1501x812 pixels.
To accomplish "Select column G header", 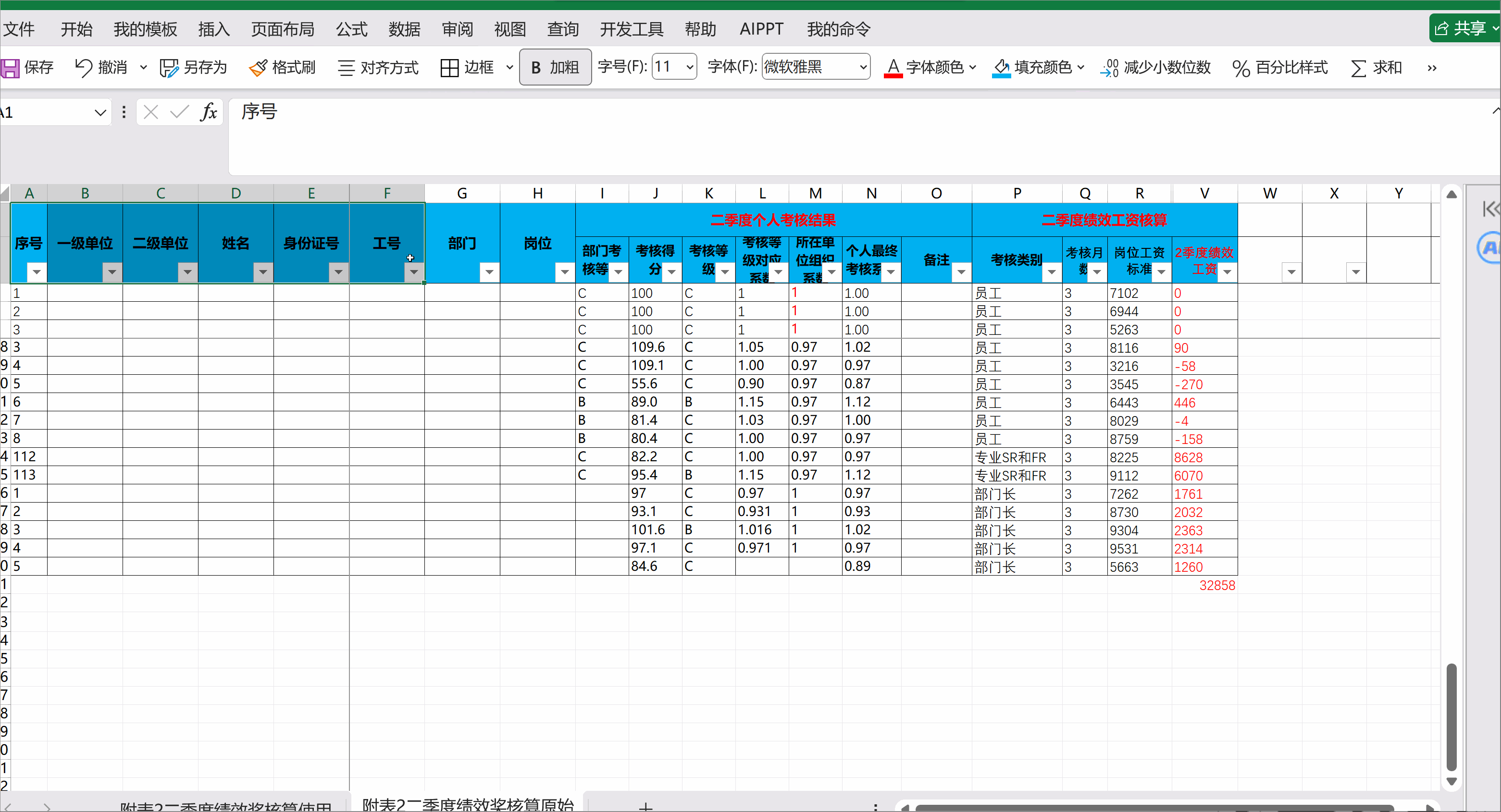I will click(x=462, y=193).
